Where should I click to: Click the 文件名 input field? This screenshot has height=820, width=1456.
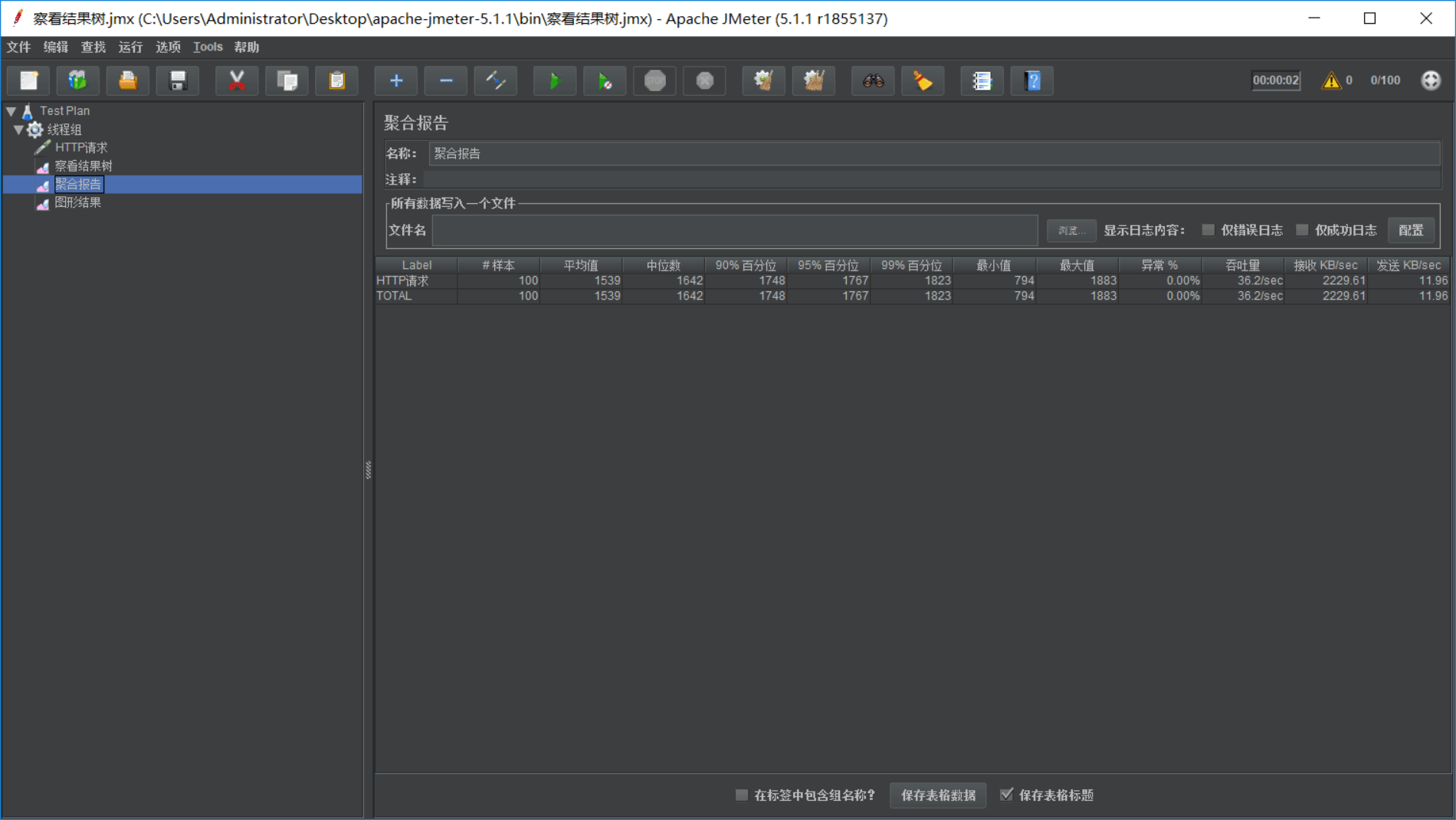734,231
